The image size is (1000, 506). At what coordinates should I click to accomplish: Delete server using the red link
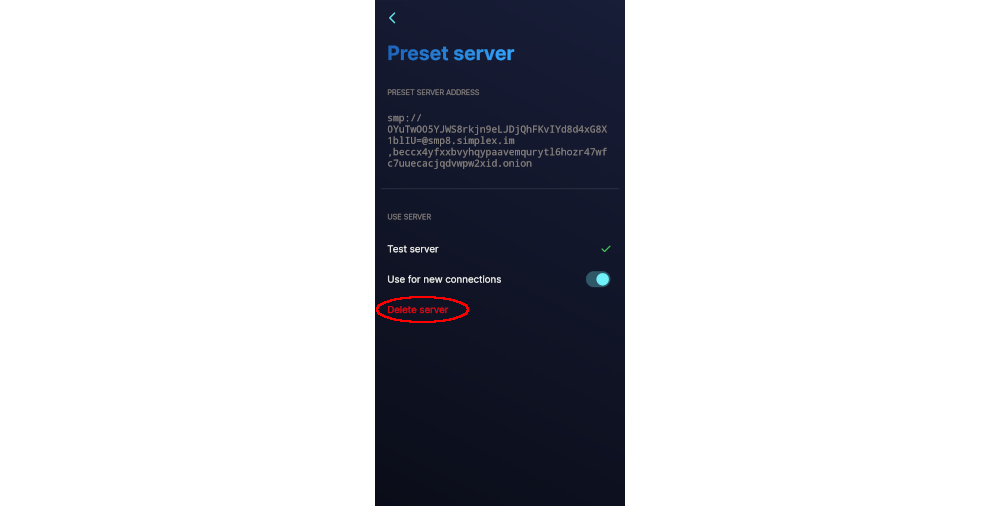pyautogui.click(x=418, y=310)
